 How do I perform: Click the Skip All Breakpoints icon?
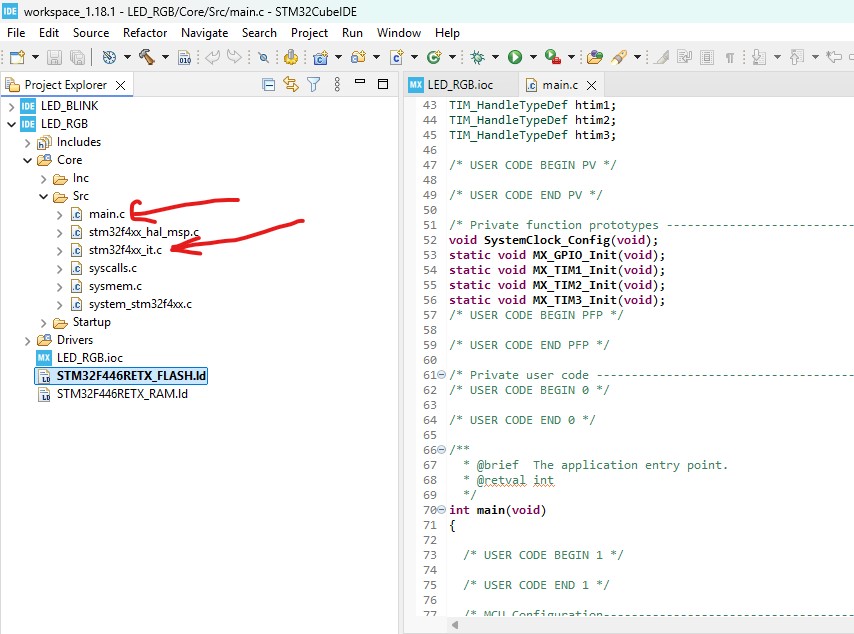[x=264, y=57]
